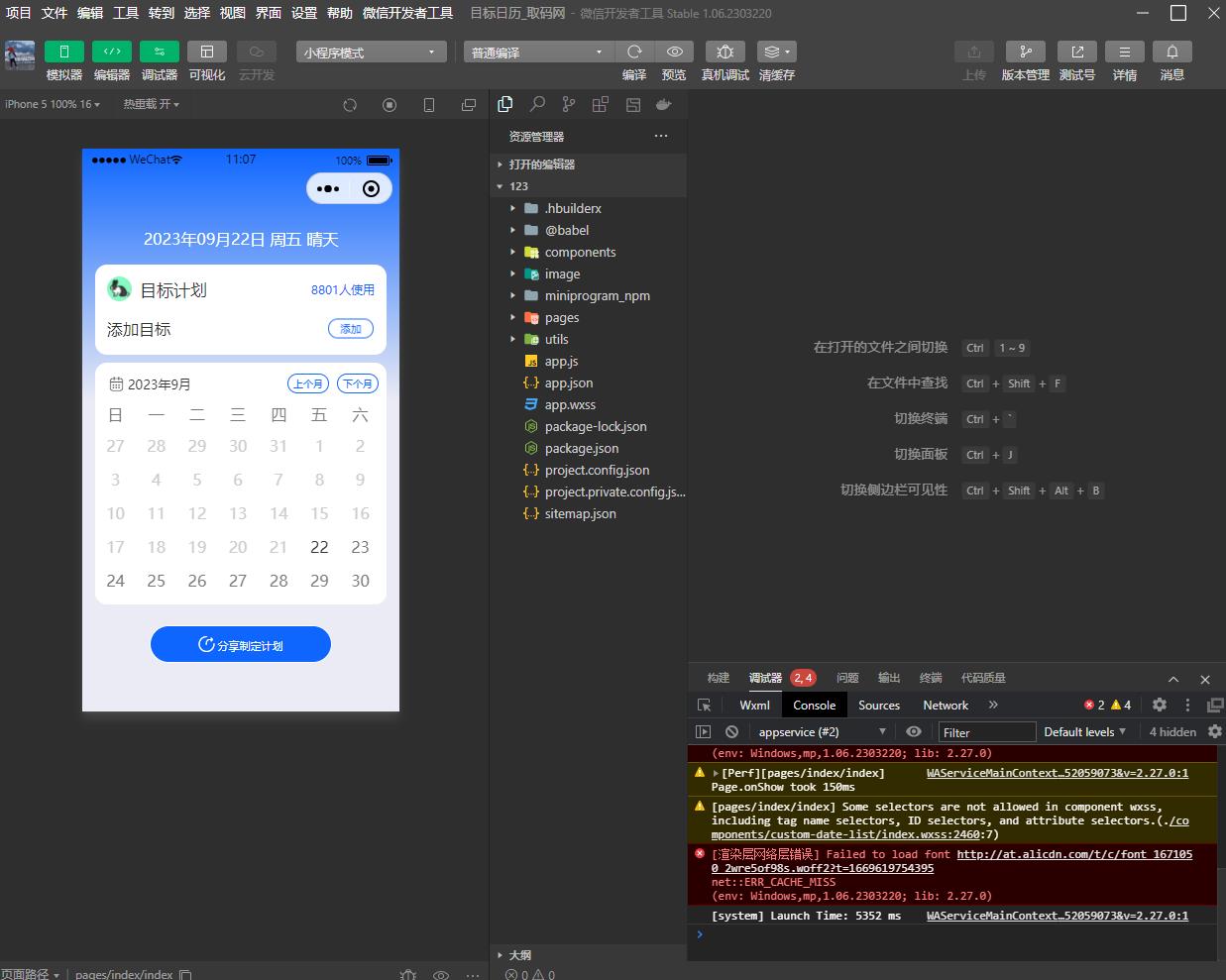Go to next month in calendar

click(358, 383)
